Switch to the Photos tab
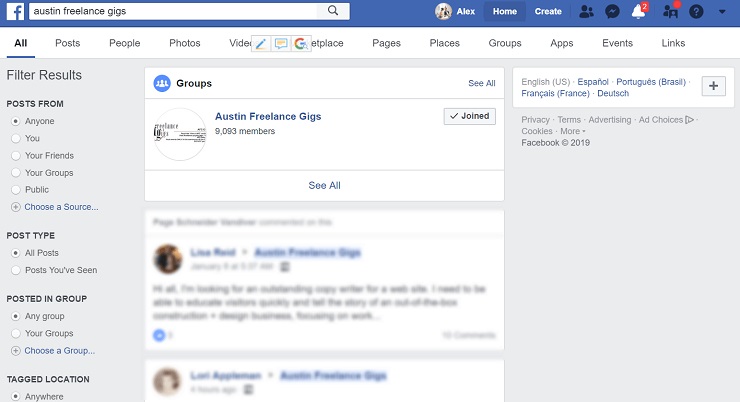 (185, 43)
